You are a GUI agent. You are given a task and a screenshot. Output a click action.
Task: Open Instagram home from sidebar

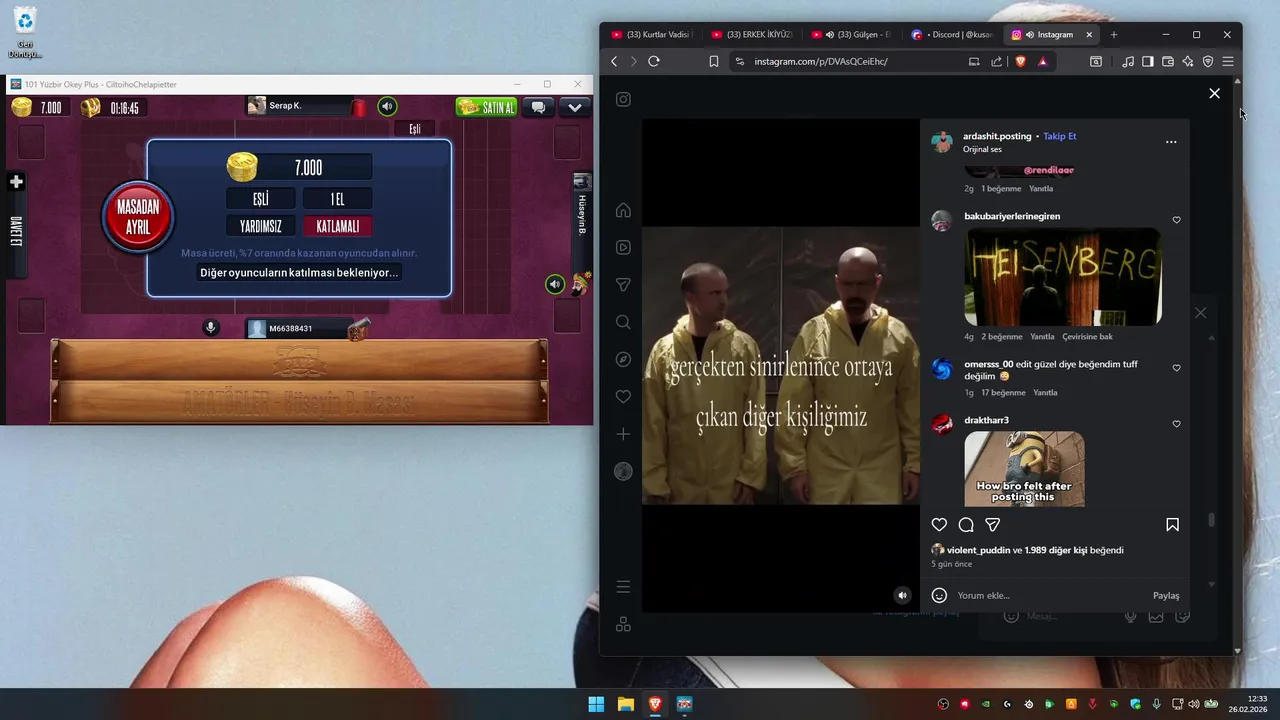pyautogui.click(x=623, y=210)
